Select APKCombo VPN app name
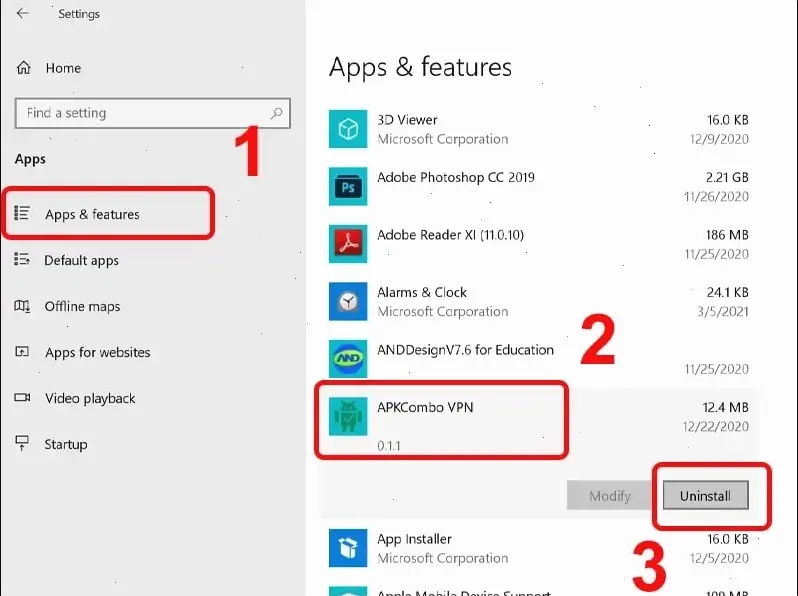Viewport: 798px width, 596px height. click(425, 407)
